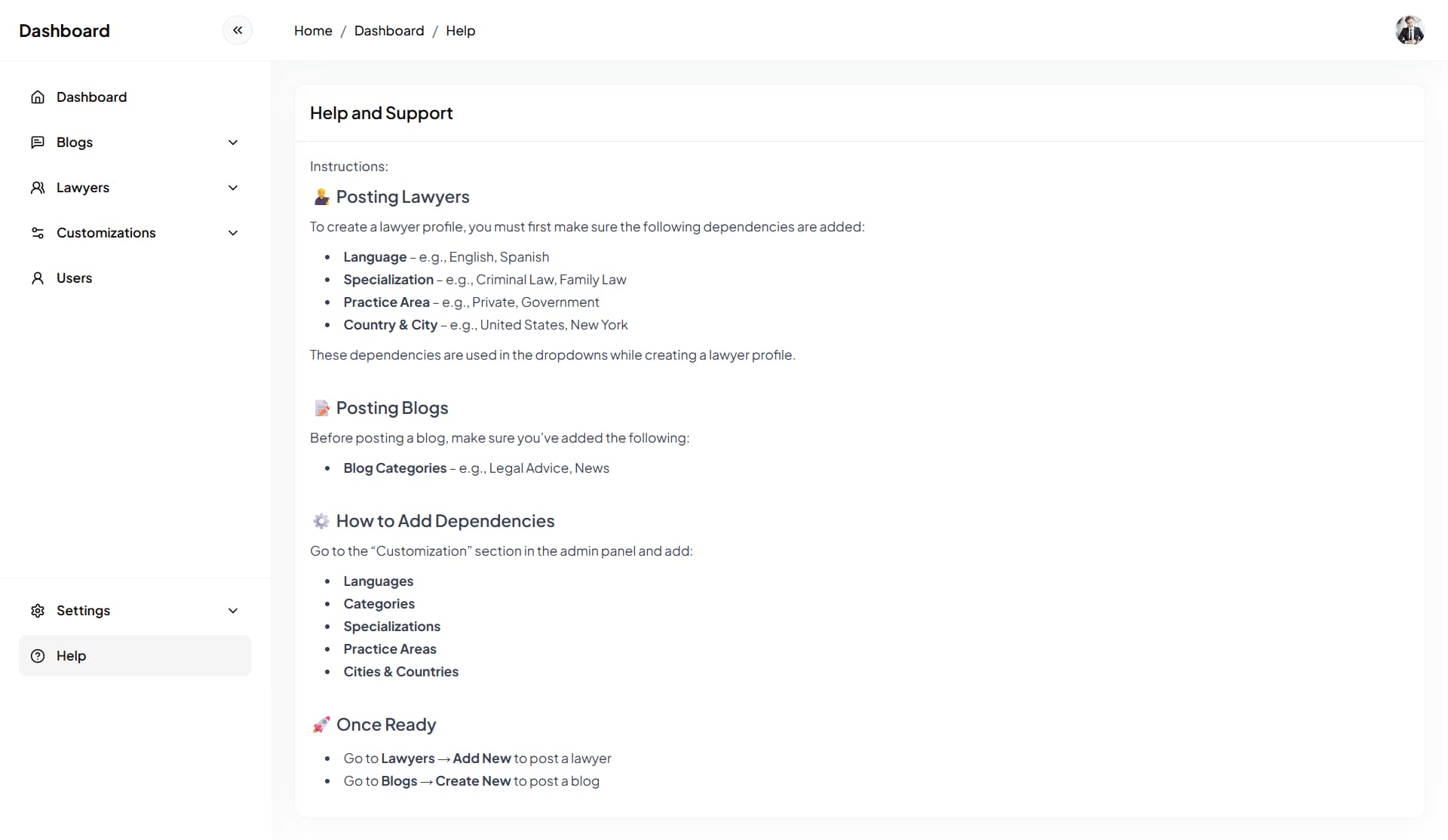The image size is (1448, 840).
Task: Click the Users person icon
Action: pos(38,278)
